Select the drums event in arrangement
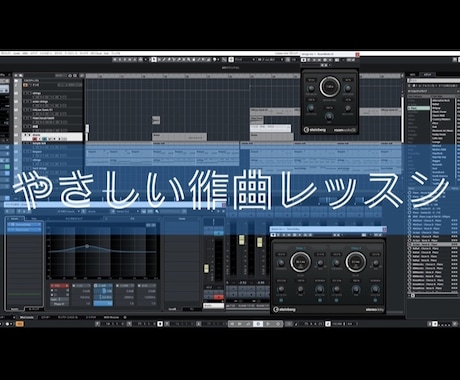 click(180, 136)
